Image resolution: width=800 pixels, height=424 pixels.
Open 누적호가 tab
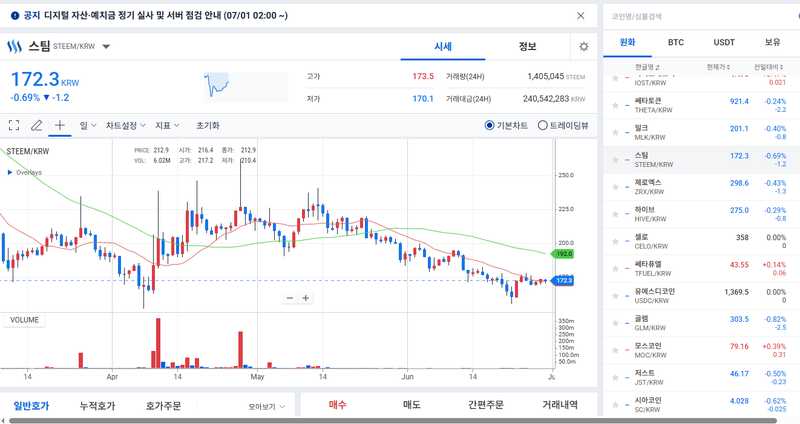pos(97,406)
